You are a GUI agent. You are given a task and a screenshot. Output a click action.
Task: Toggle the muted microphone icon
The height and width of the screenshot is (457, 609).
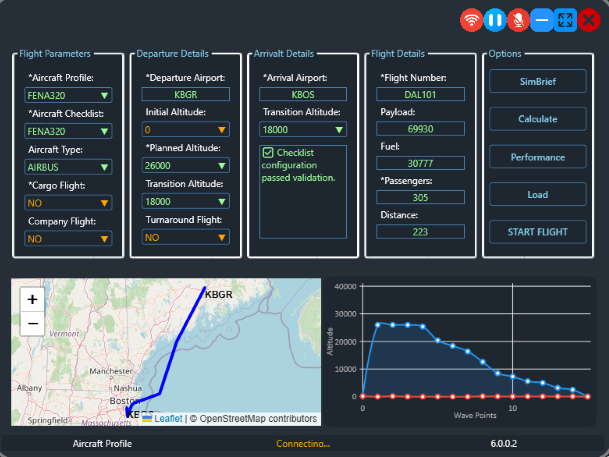pyautogui.click(x=517, y=19)
